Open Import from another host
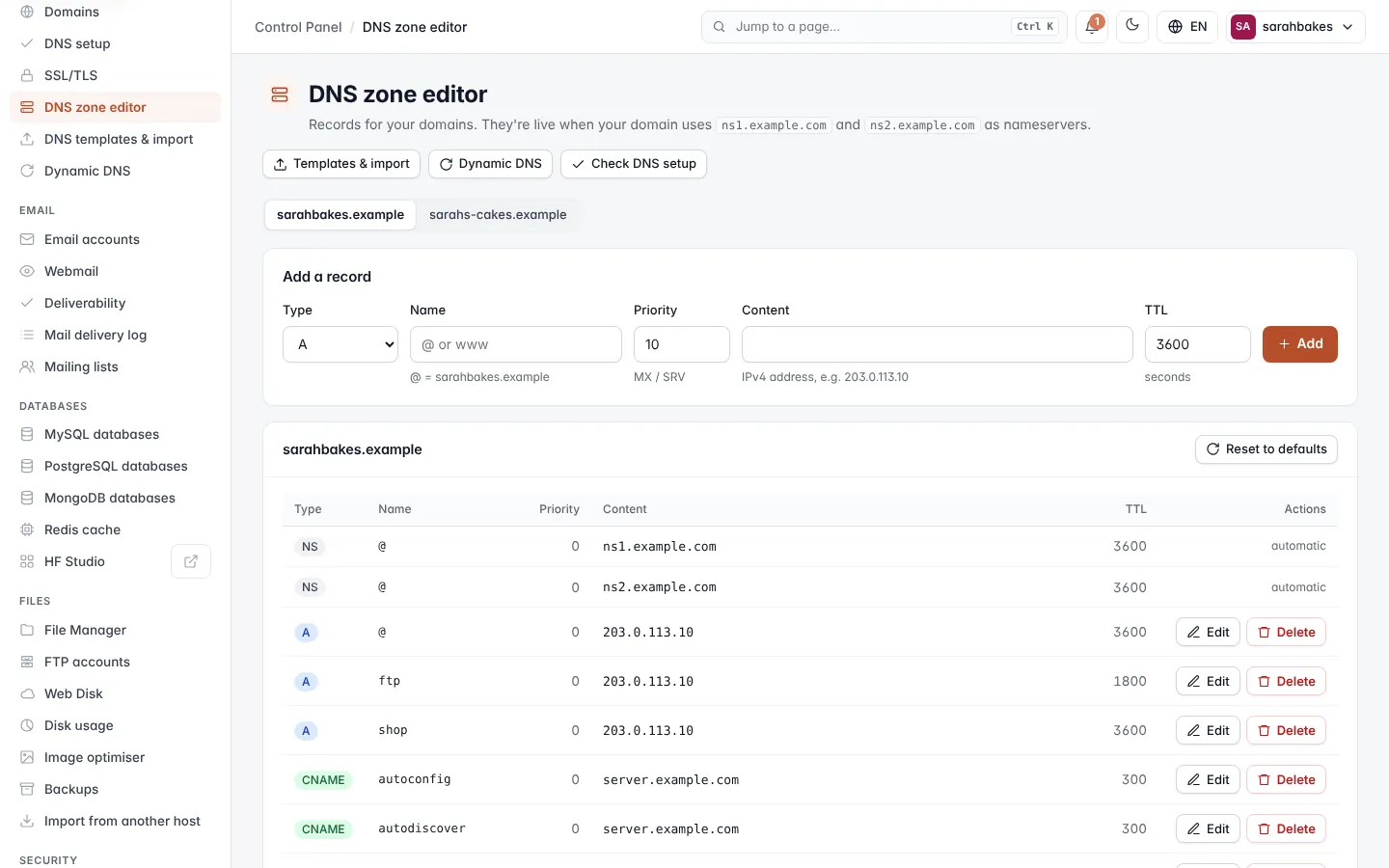The width and height of the screenshot is (1389, 868). [x=115, y=821]
